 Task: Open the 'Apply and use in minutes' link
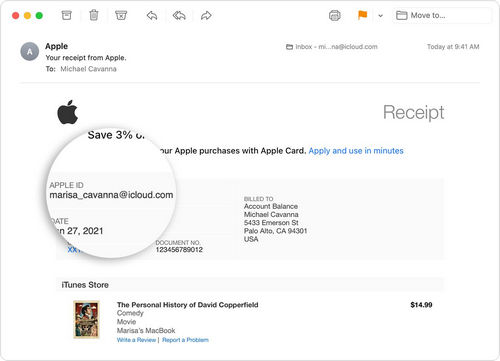(356, 151)
